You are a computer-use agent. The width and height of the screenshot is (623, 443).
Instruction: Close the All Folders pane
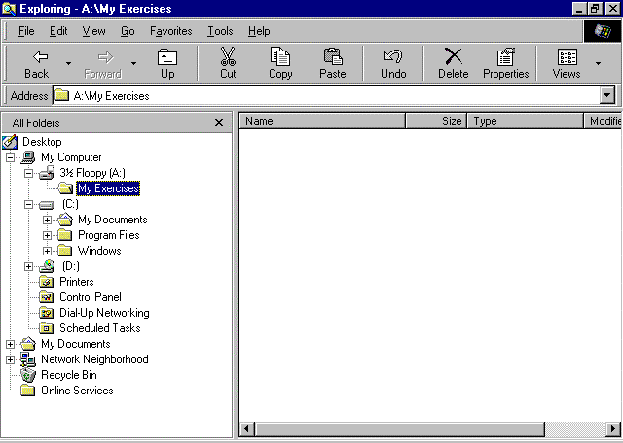219,122
